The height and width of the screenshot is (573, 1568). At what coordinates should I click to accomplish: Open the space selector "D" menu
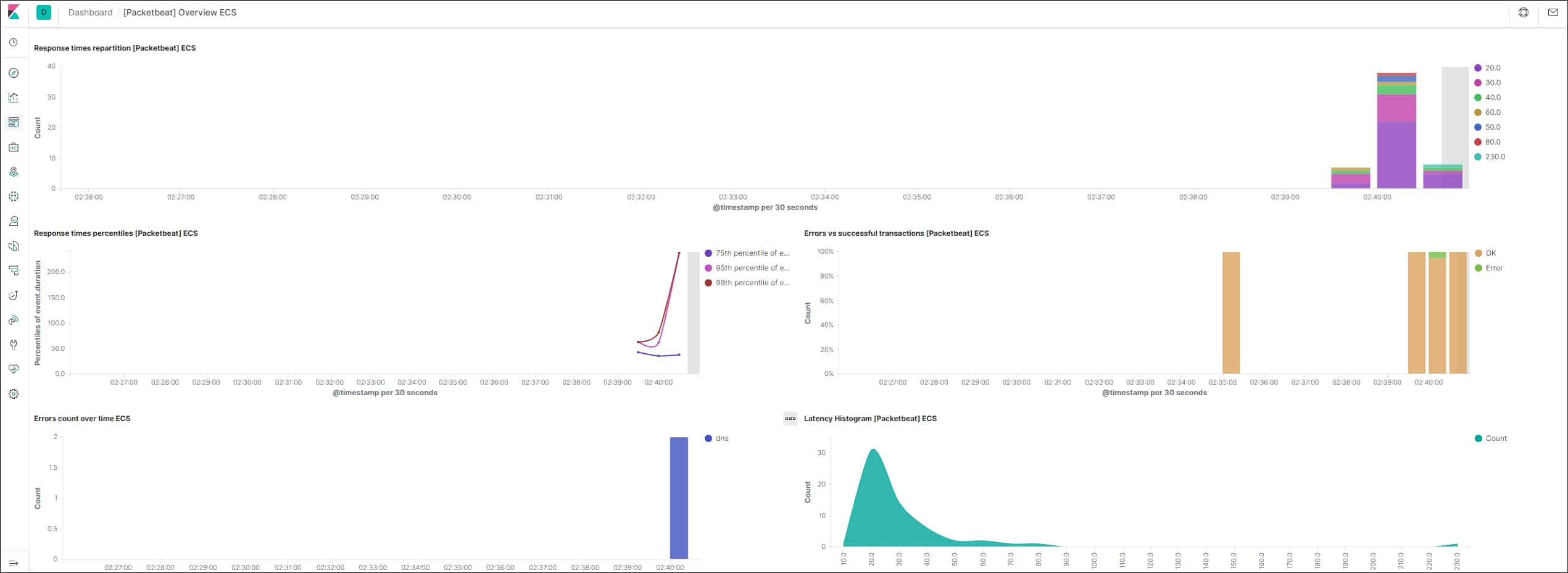click(x=44, y=12)
